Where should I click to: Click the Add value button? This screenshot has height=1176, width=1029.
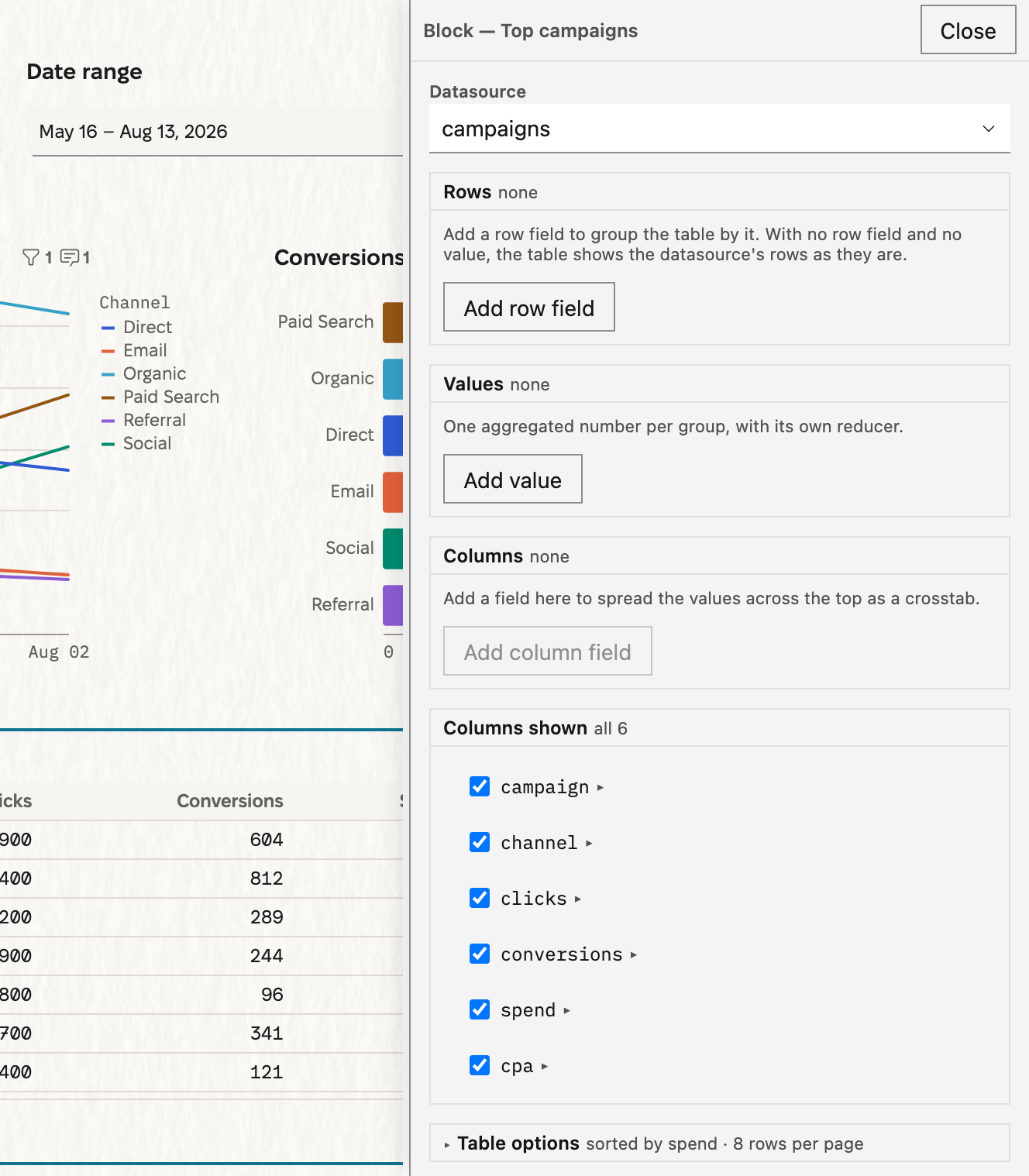coord(513,479)
